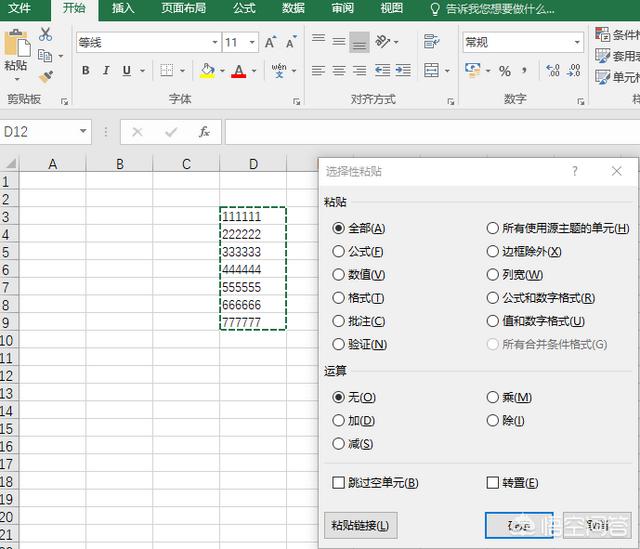Align cell text left
The width and height of the screenshot is (640, 549).
coord(318,71)
